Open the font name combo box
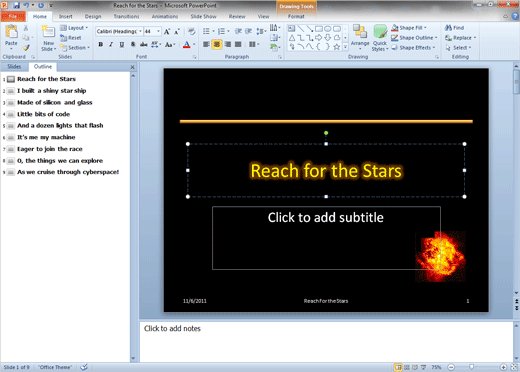This screenshot has height=372, width=520. pos(119,31)
